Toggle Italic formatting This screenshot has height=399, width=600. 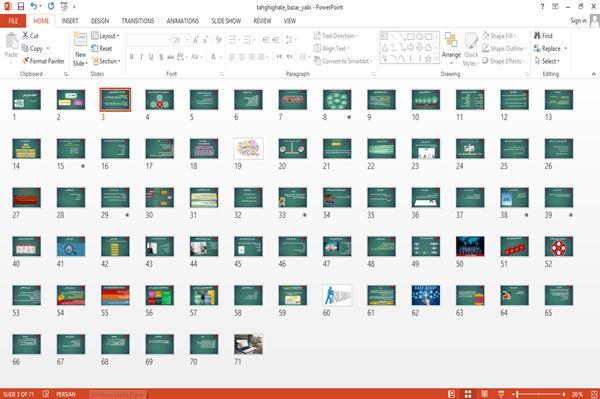[x=141, y=57]
